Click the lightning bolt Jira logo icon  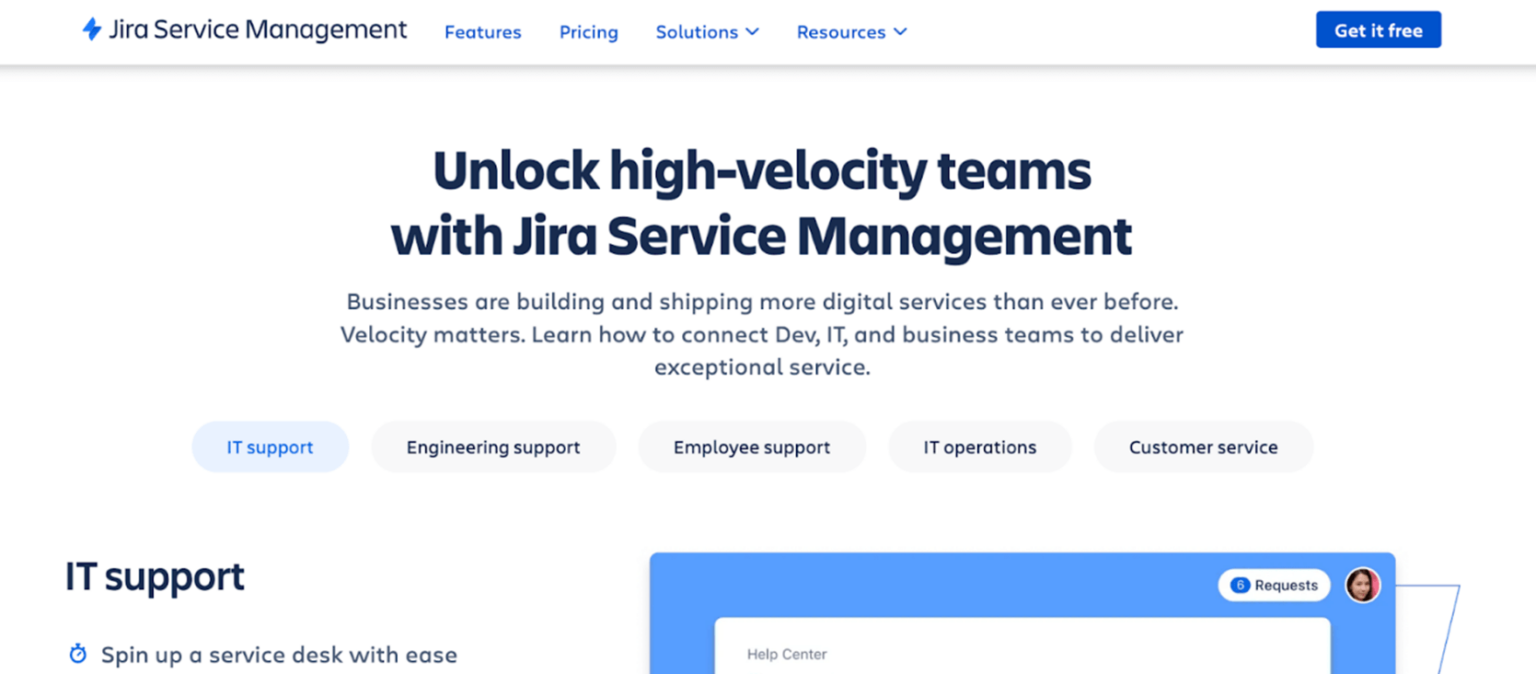91,30
